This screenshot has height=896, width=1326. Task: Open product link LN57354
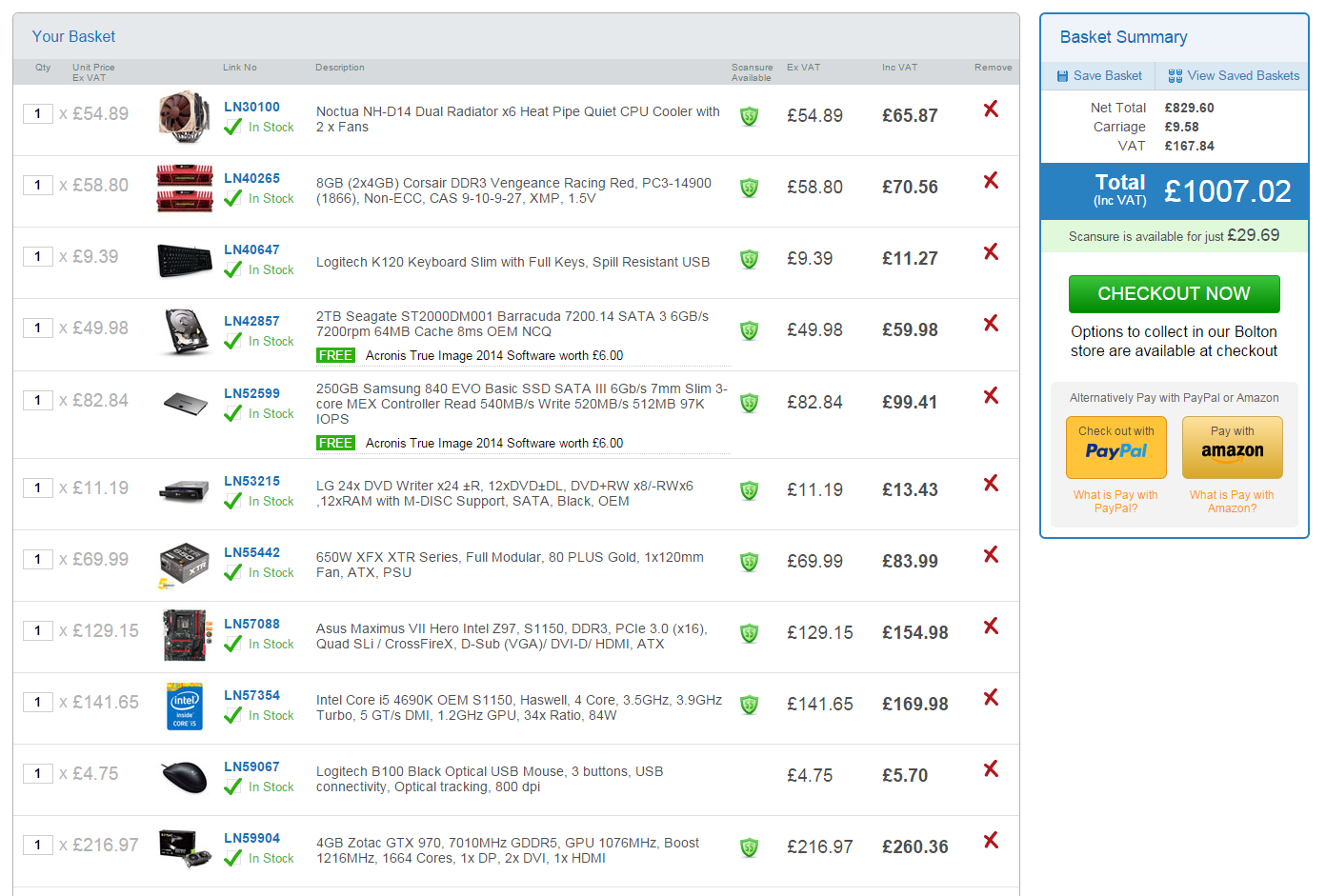pyautogui.click(x=252, y=696)
